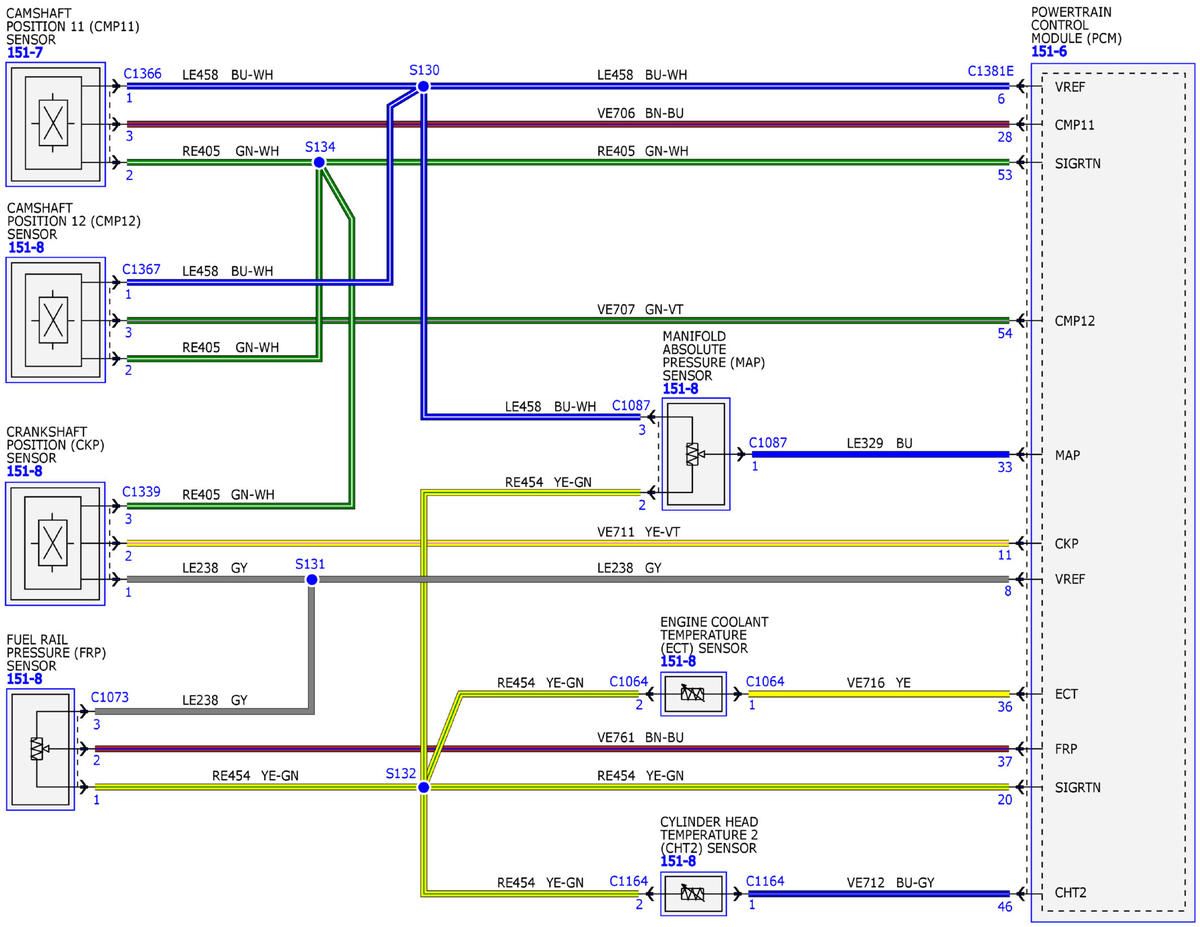Screen dimensions: 1200x927
Task: Click the C1366 connector label
Action: (x=141, y=74)
